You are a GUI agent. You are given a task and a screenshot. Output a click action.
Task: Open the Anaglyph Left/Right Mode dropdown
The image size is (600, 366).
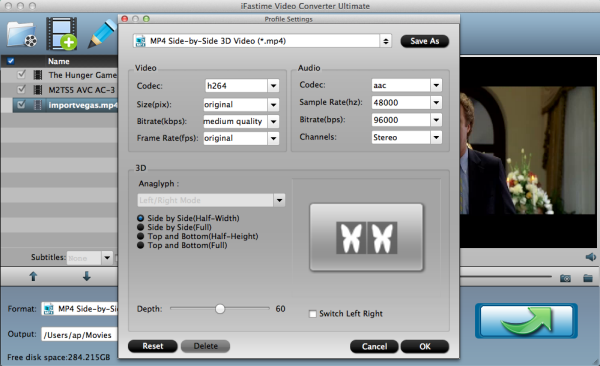pyautogui.click(x=279, y=200)
